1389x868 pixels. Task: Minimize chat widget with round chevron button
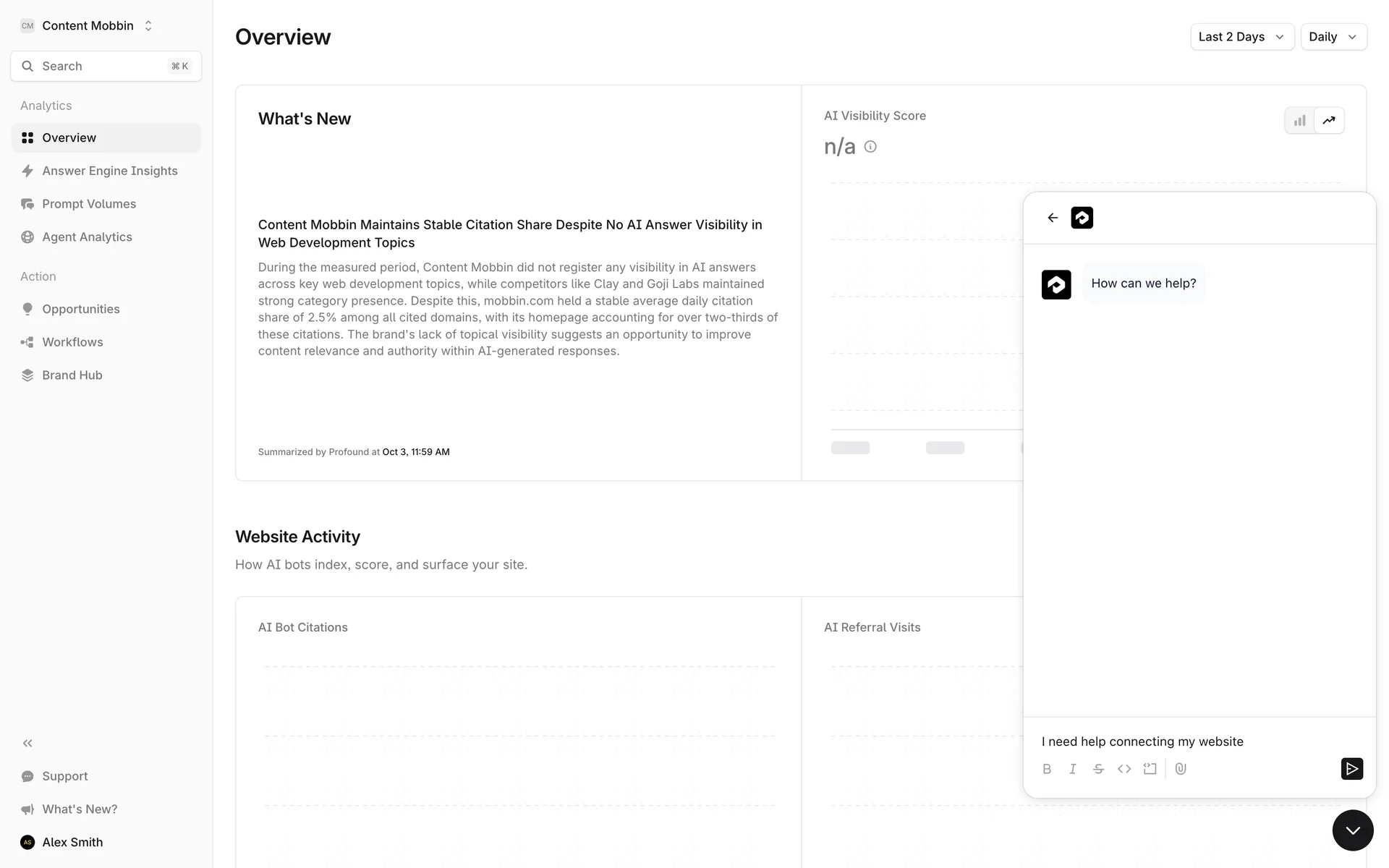click(x=1352, y=830)
